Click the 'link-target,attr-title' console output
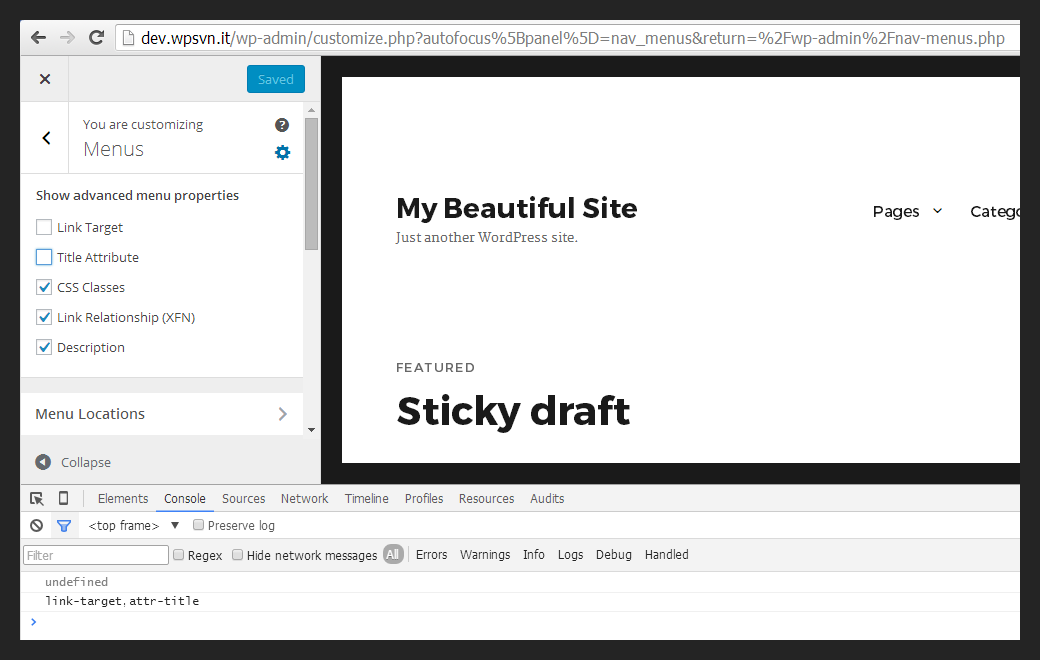 click(122, 601)
